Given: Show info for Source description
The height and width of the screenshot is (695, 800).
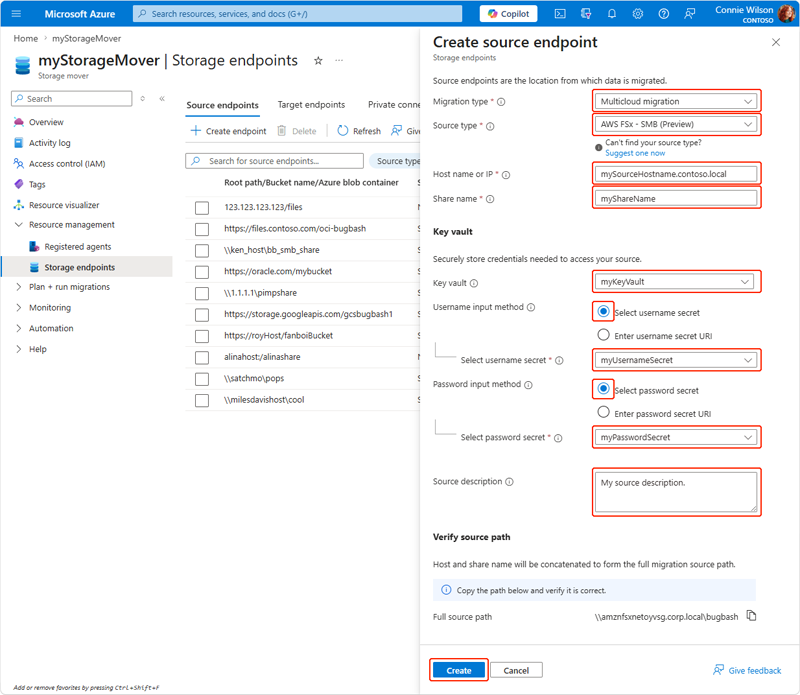Looking at the screenshot, I should [509, 482].
